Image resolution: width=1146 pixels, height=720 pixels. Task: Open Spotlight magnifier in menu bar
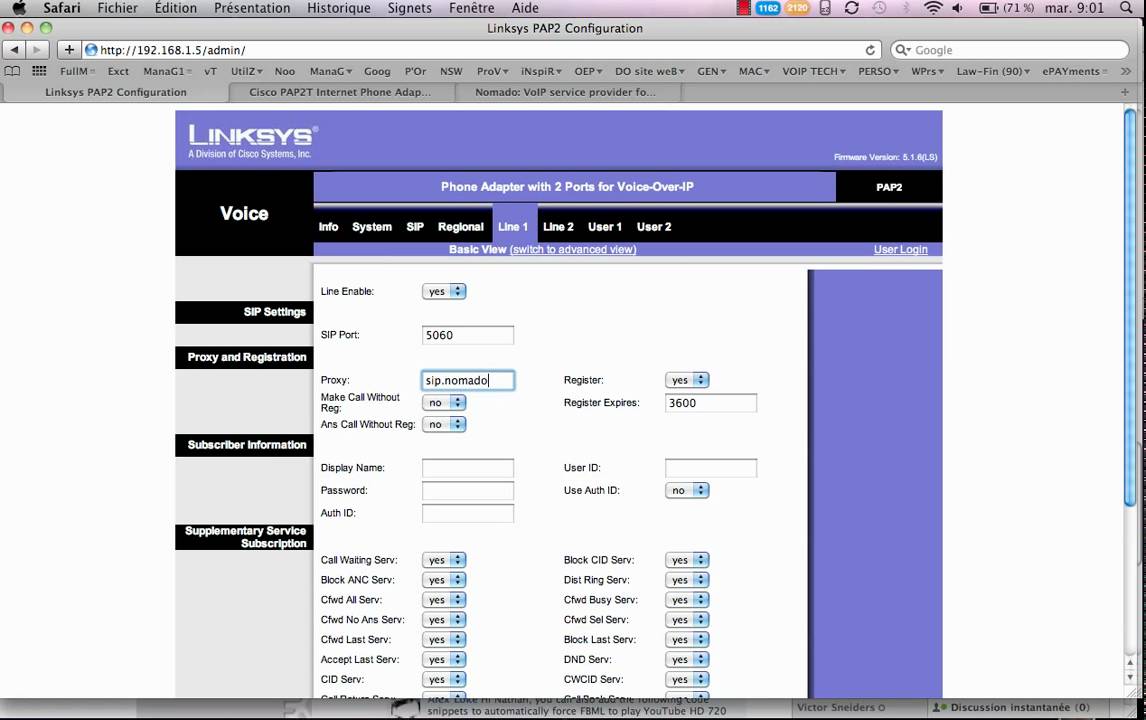pos(1126,8)
